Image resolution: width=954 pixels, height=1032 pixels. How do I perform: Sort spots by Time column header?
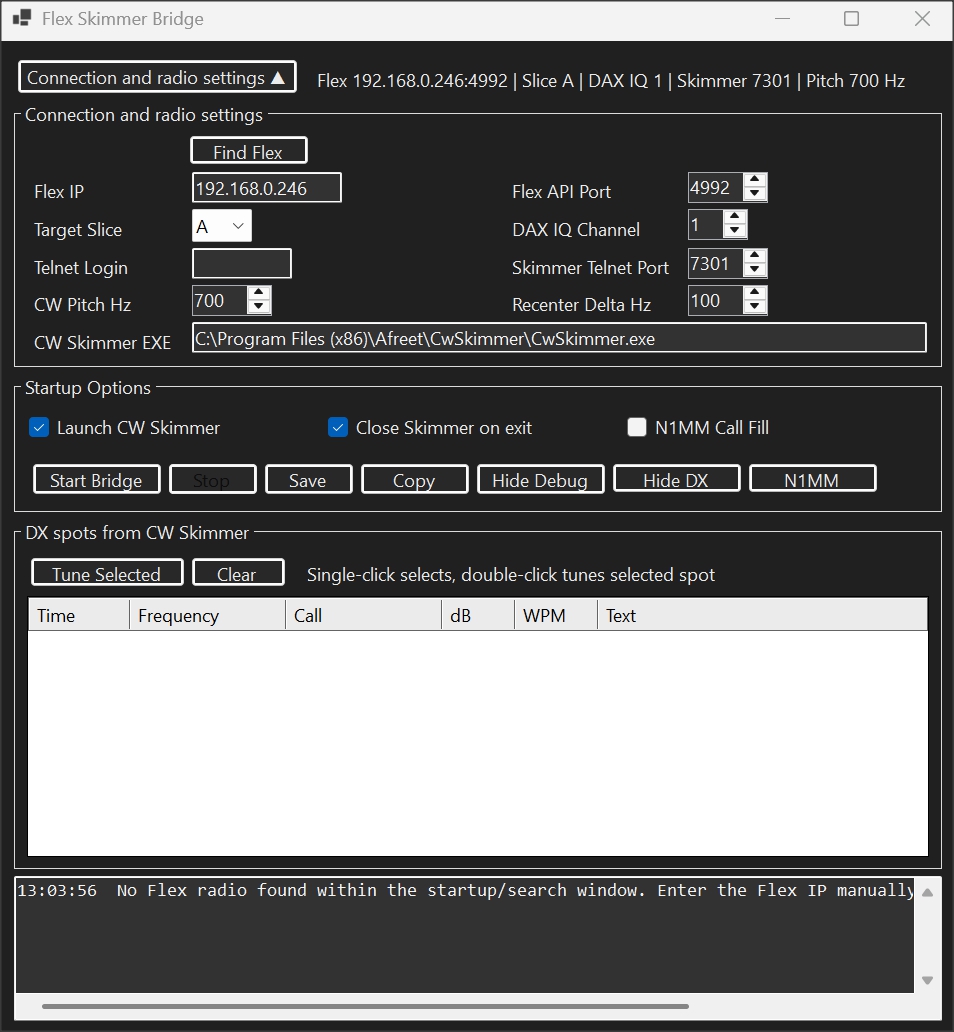tap(79, 615)
